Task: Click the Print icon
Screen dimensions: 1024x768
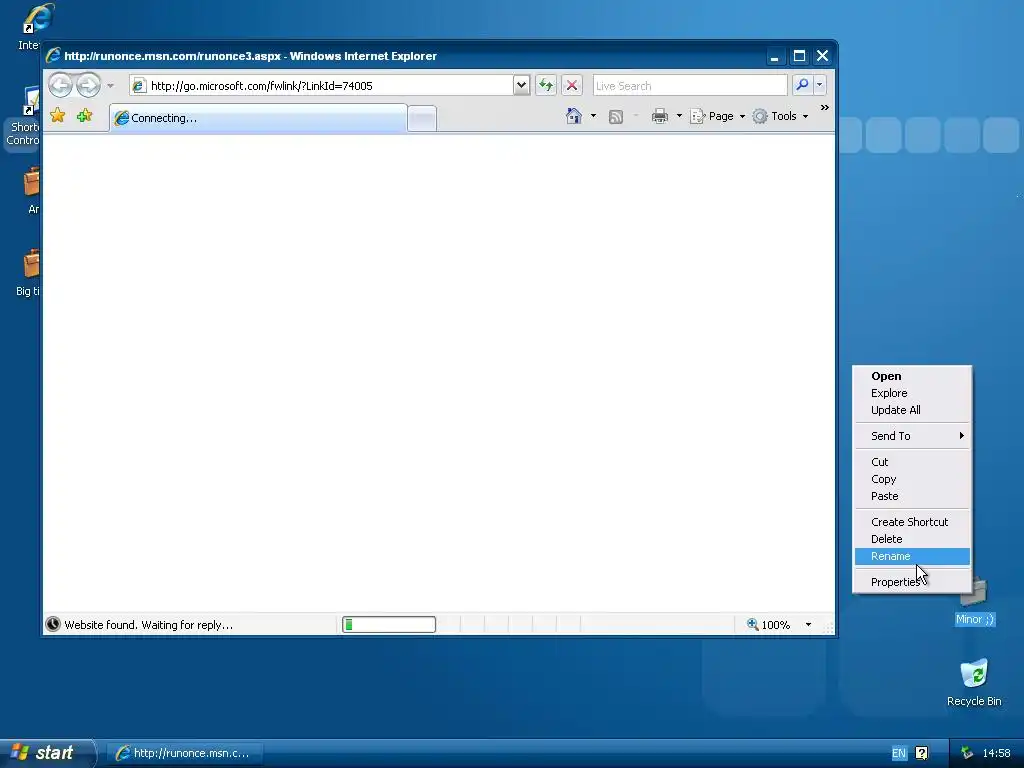Action: click(x=660, y=116)
